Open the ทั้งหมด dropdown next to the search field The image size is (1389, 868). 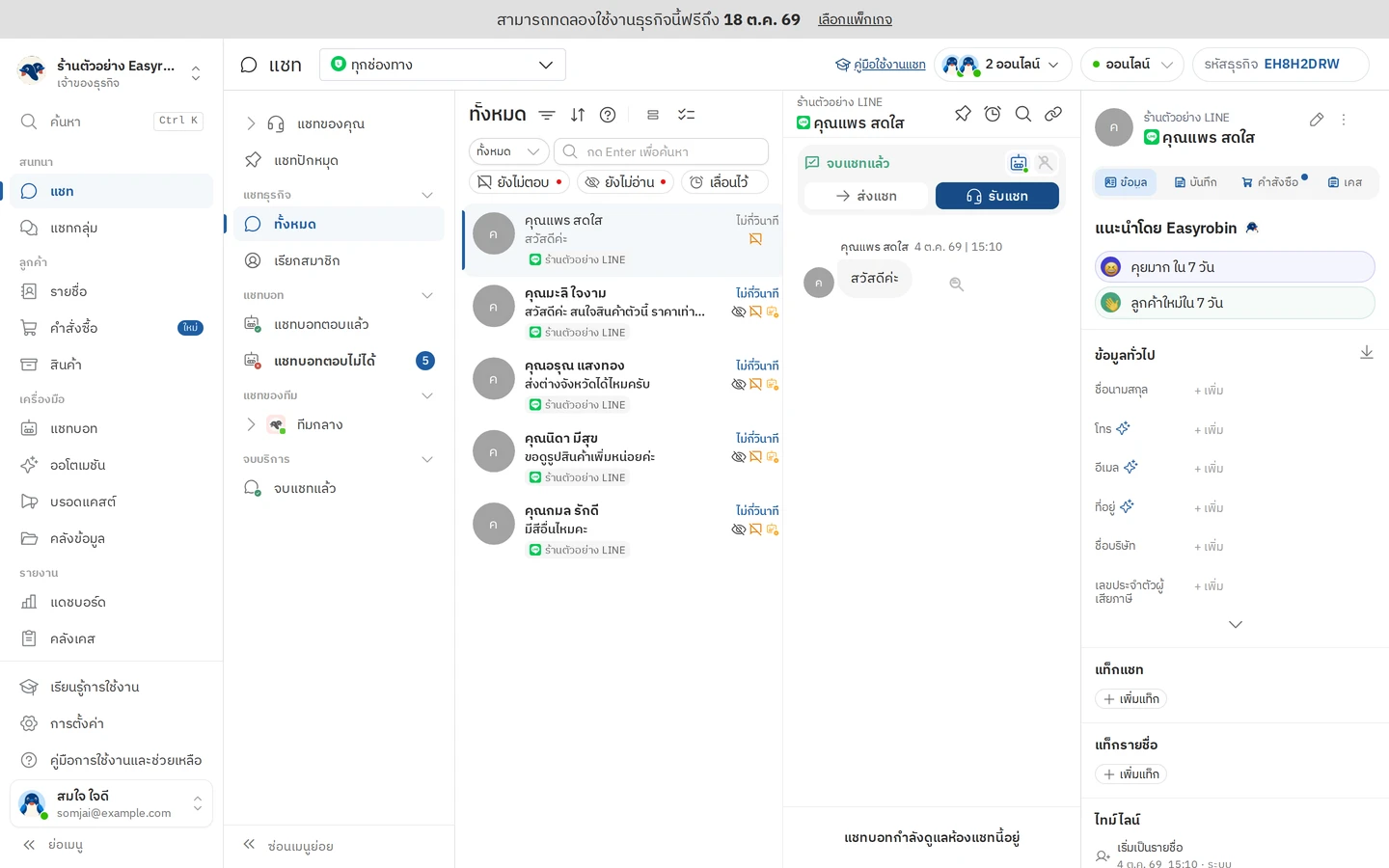click(508, 151)
